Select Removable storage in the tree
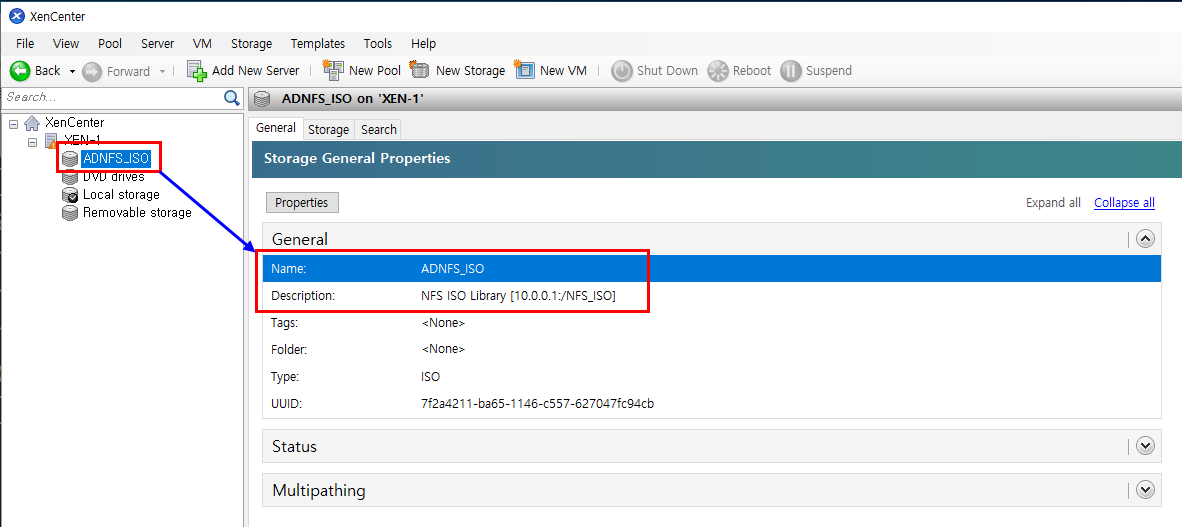Viewport: 1182px width, 527px height. point(137,213)
